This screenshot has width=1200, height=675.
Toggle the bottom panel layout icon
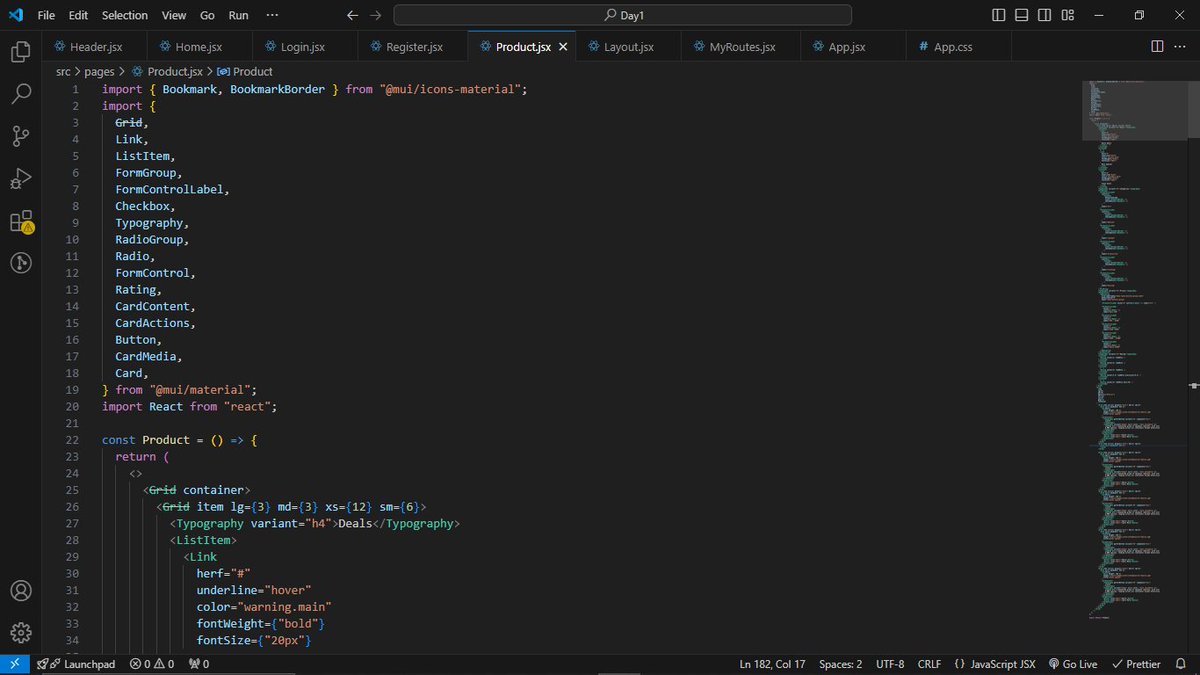point(1021,15)
